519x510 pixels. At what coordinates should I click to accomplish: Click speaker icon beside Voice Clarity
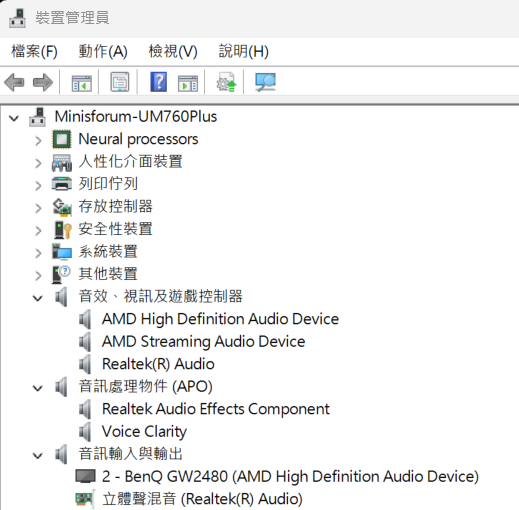click(x=85, y=432)
